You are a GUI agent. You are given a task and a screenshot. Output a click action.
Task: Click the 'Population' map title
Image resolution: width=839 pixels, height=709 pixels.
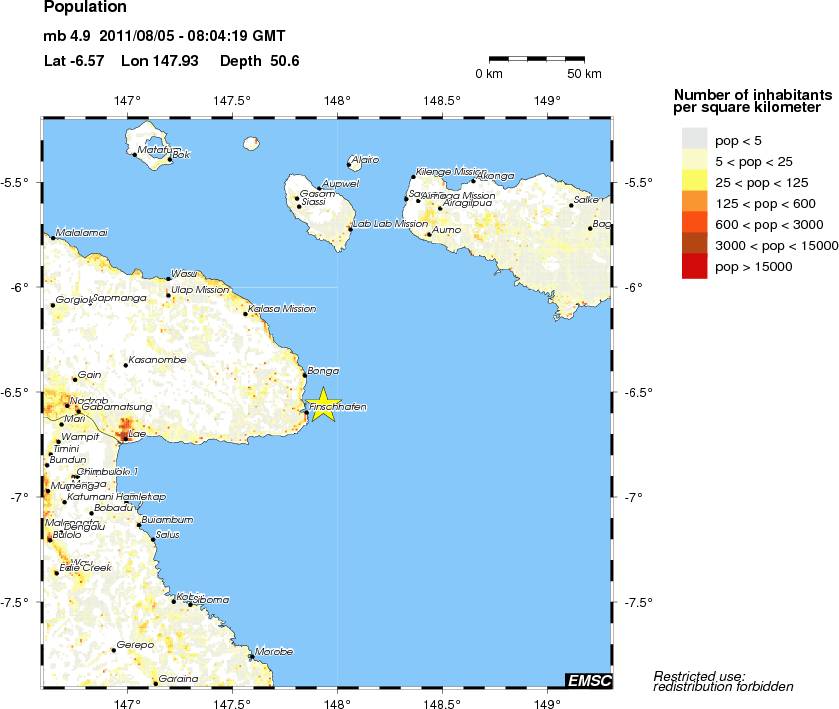(85, 9)
